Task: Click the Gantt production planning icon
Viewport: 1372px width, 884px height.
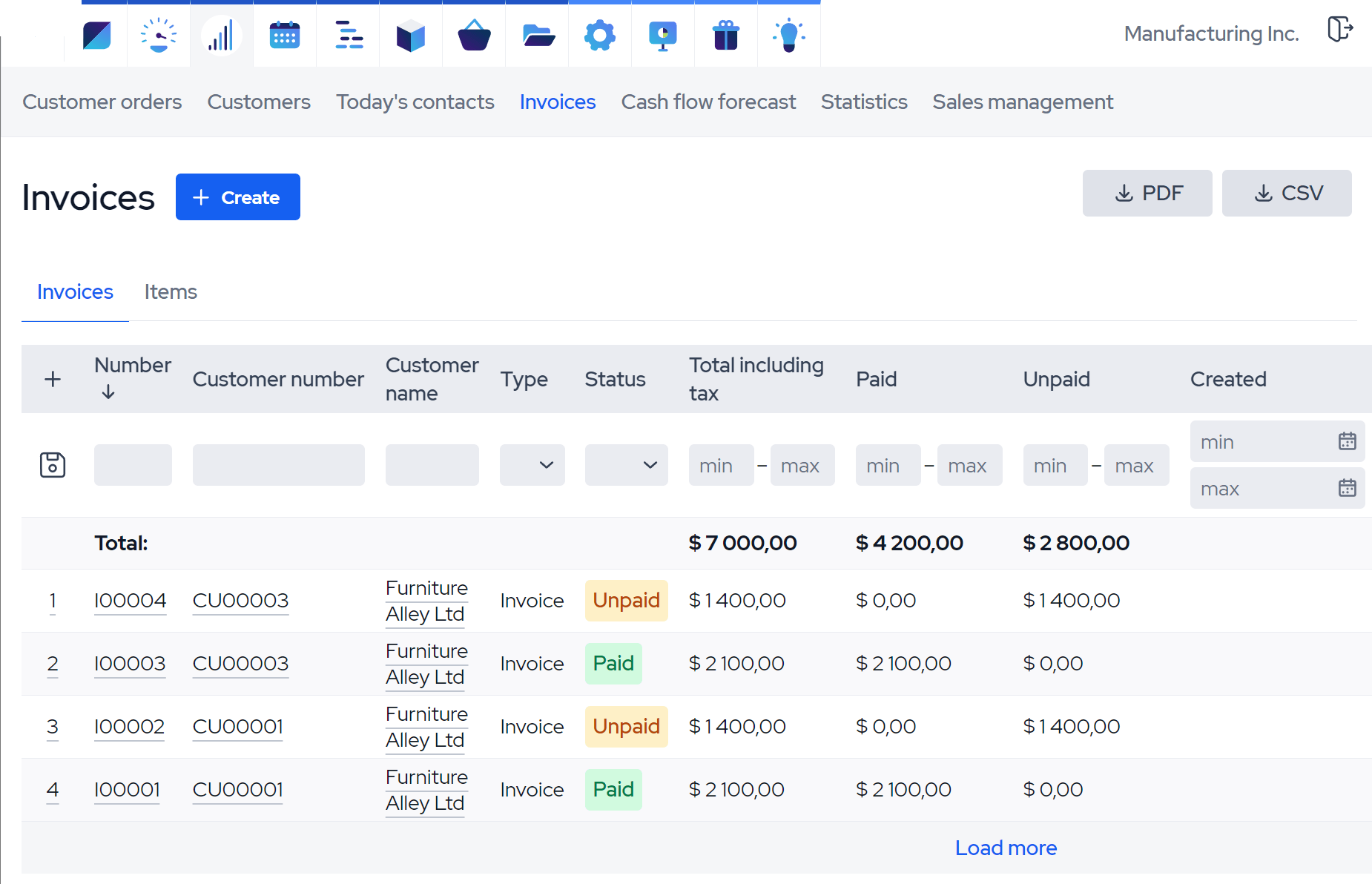Action: (348, 35)
